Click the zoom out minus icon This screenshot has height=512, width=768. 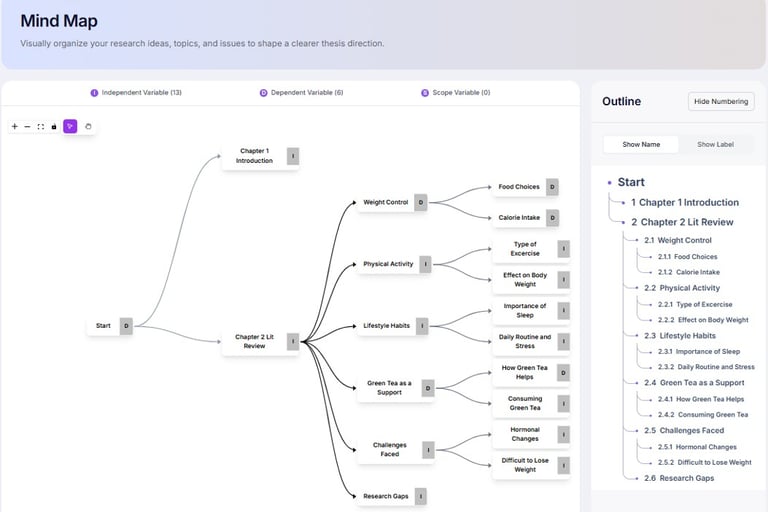click(27, 127)
